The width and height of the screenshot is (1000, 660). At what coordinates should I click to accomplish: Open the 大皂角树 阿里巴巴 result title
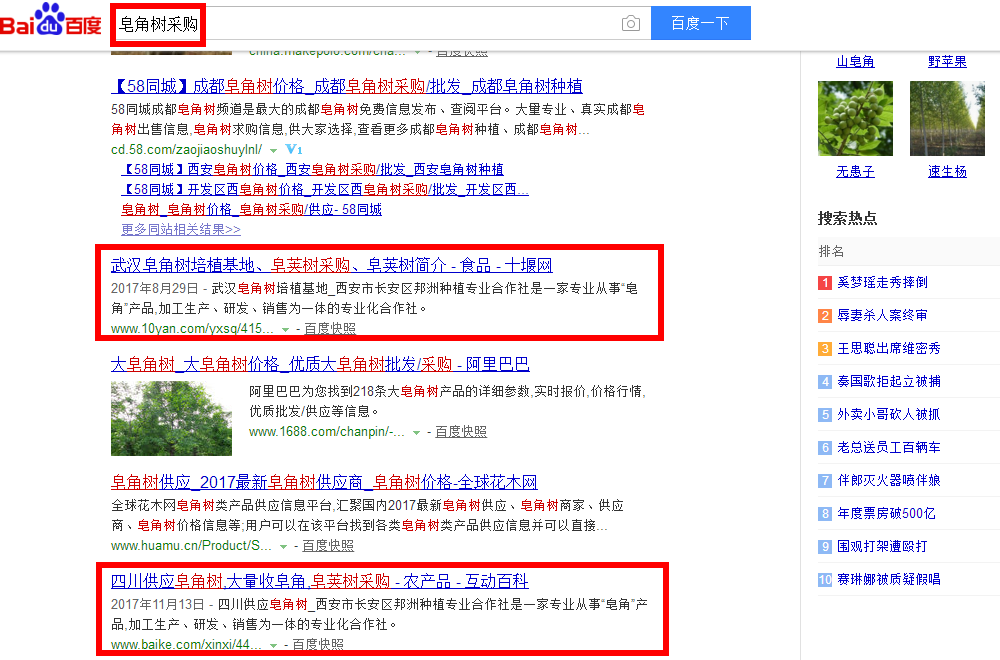(x=320, y=364)
